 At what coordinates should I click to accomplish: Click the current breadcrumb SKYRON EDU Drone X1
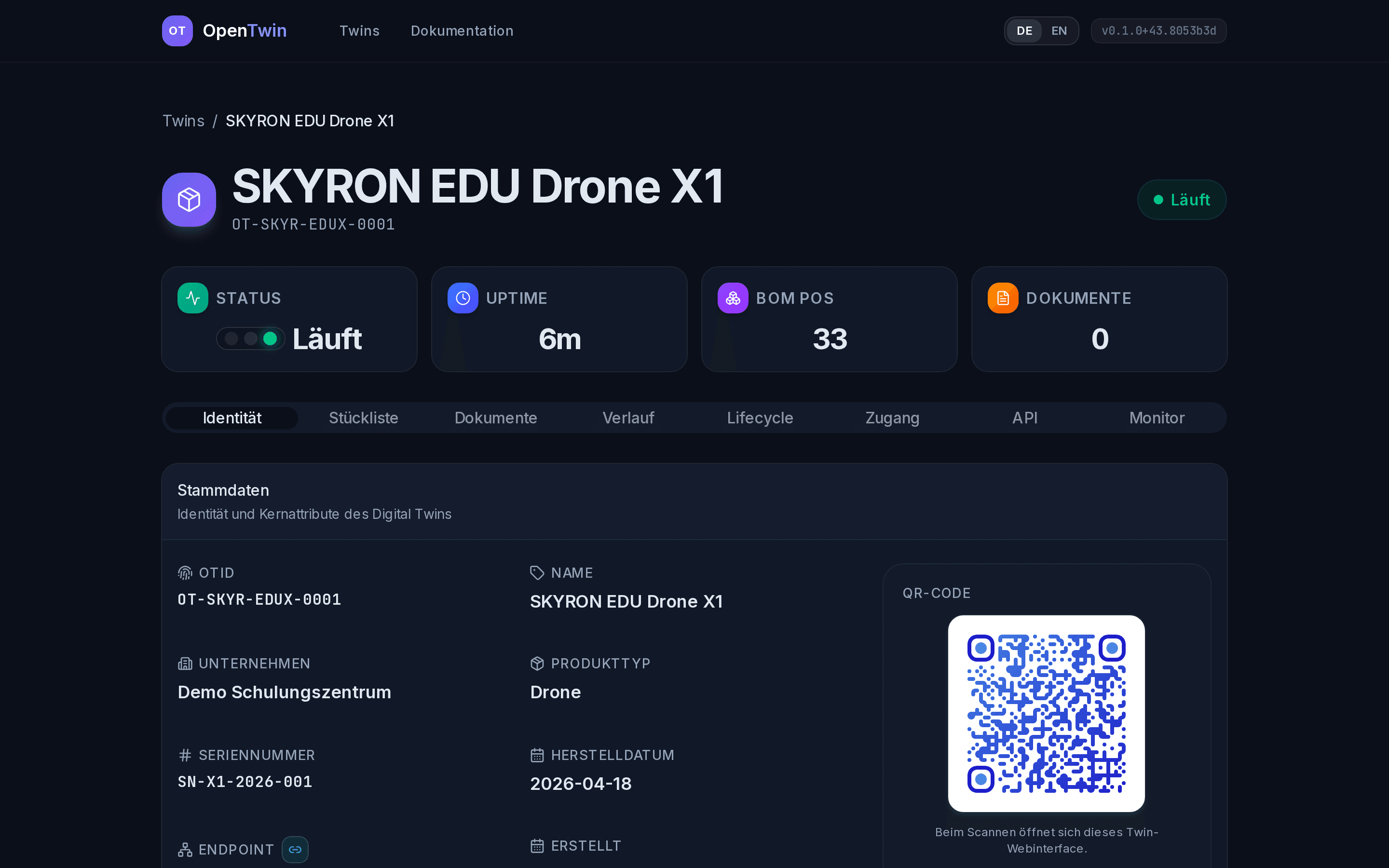point(310,121)
